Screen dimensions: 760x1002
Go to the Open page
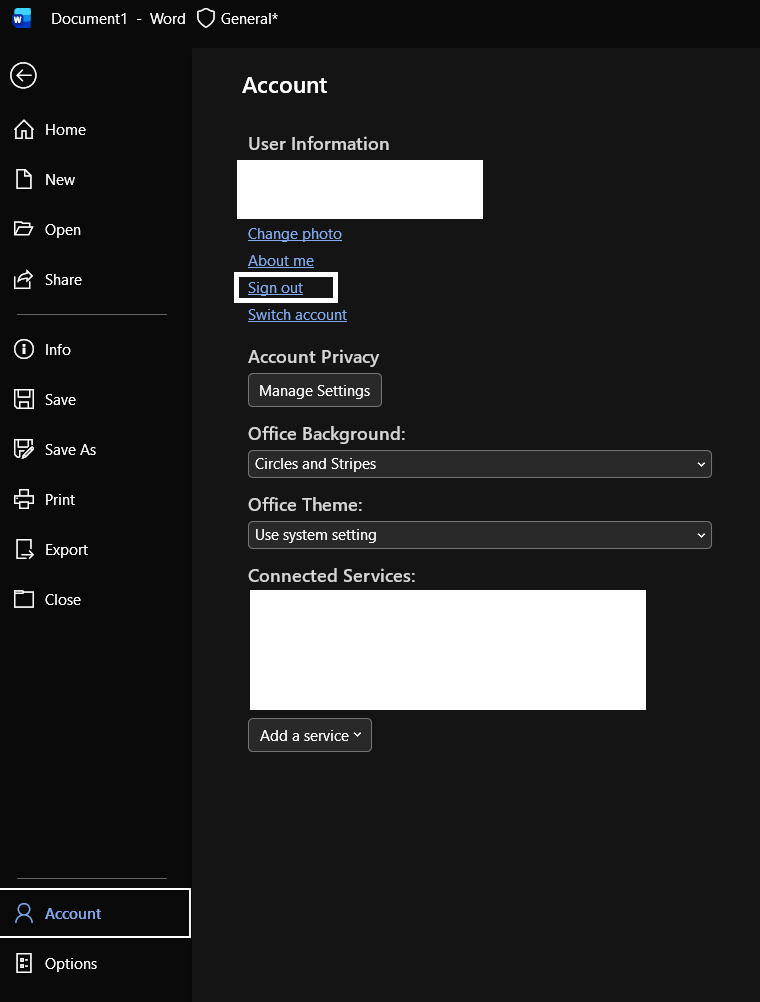click(x=95, y=229)
